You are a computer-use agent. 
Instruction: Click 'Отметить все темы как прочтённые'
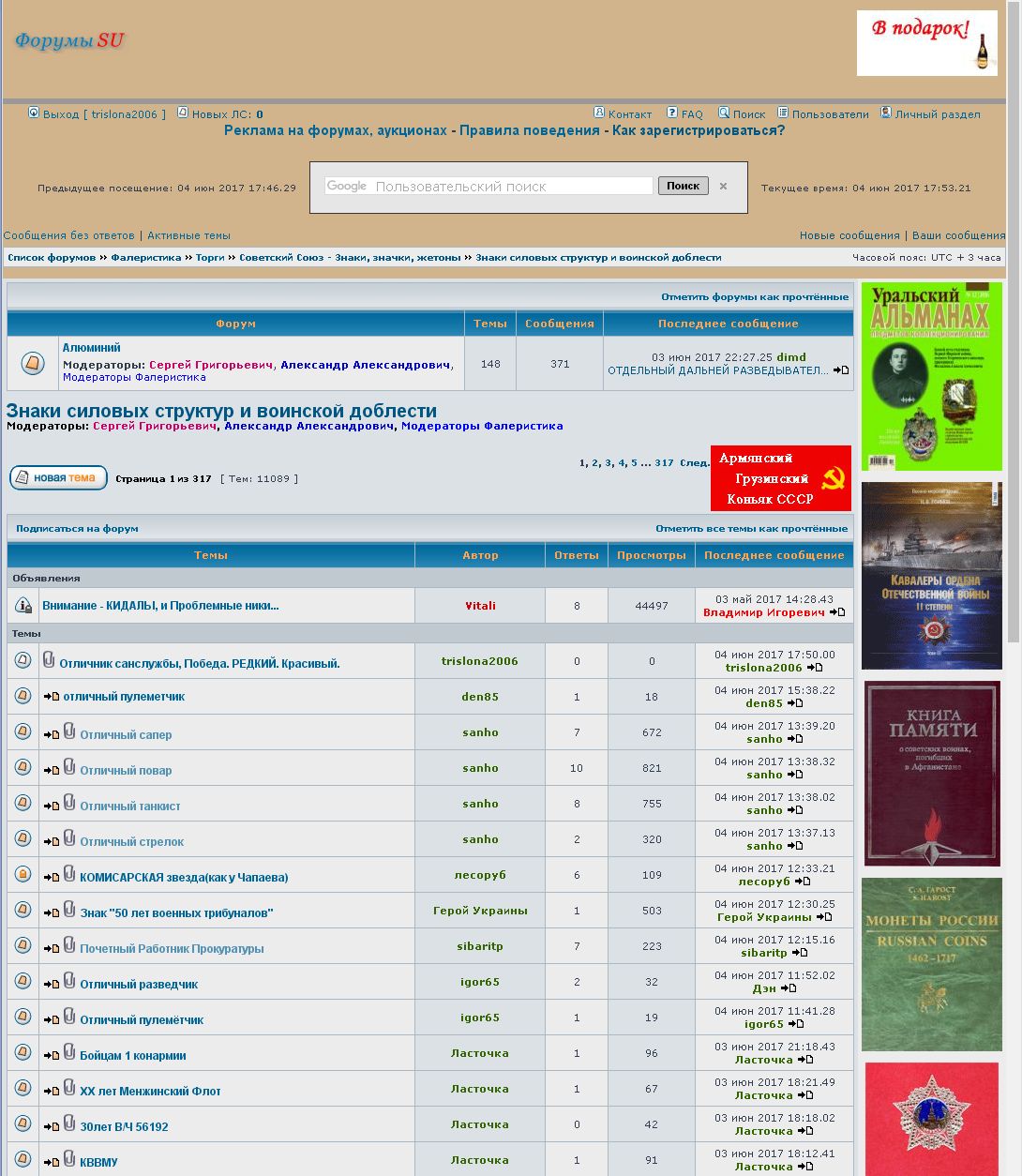pos(751,529)
